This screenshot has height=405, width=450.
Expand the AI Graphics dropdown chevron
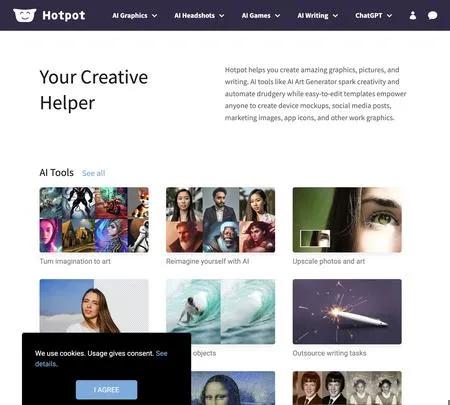tap(154, 16)
